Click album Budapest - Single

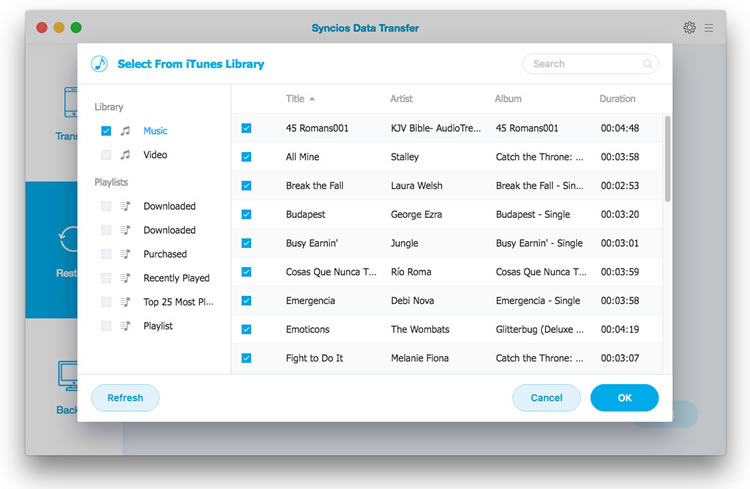pyautogui.click(x=533, y=214)
